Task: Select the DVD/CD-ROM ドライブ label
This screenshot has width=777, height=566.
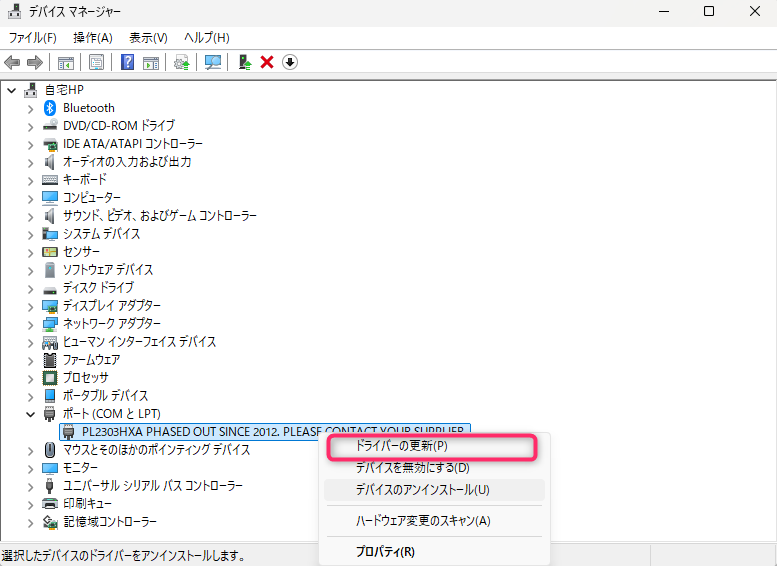Action: tap(119, 125)
